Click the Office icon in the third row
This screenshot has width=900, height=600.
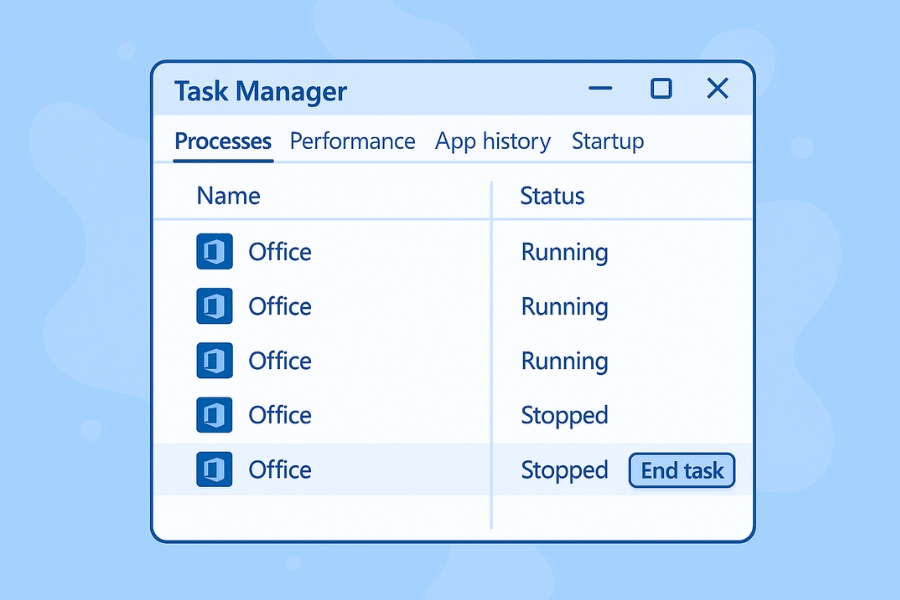click(x=214, y=361)
